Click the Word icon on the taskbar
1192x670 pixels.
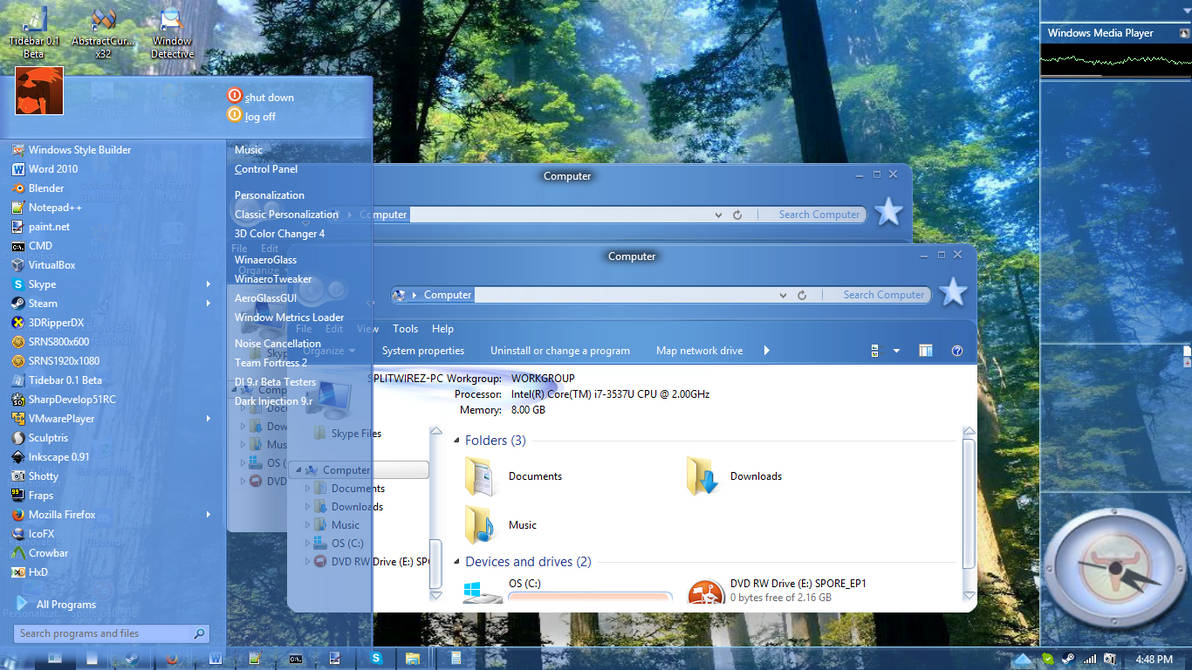tap(216, 659)
